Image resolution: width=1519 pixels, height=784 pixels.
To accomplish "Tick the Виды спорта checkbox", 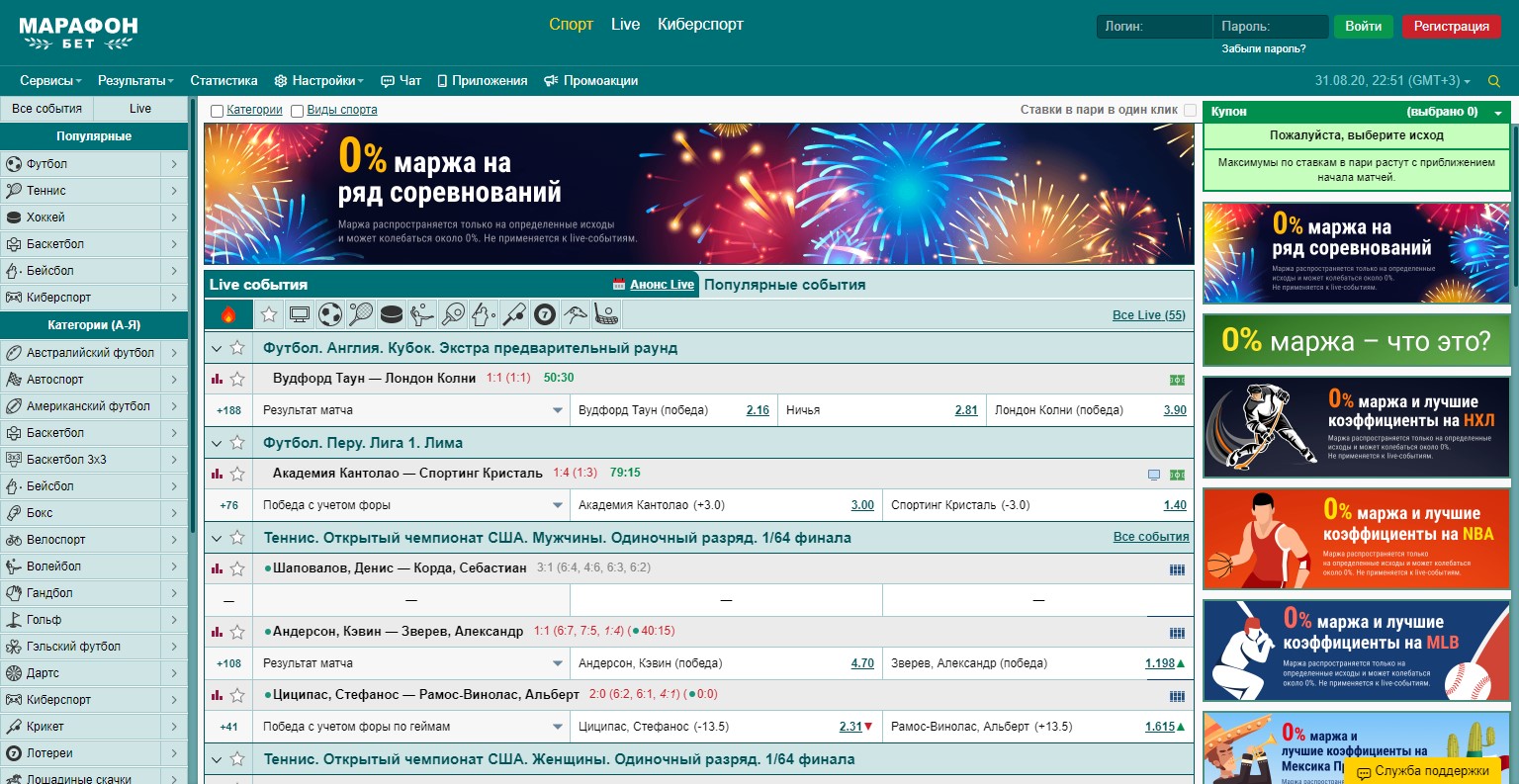I will click(x=297, y=111).
